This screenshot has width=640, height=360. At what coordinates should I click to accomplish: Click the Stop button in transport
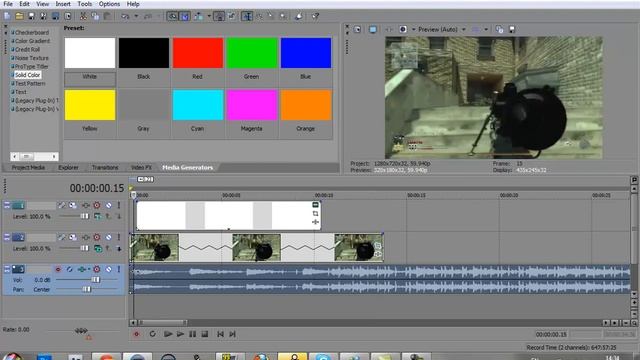(x=204, y=334)
